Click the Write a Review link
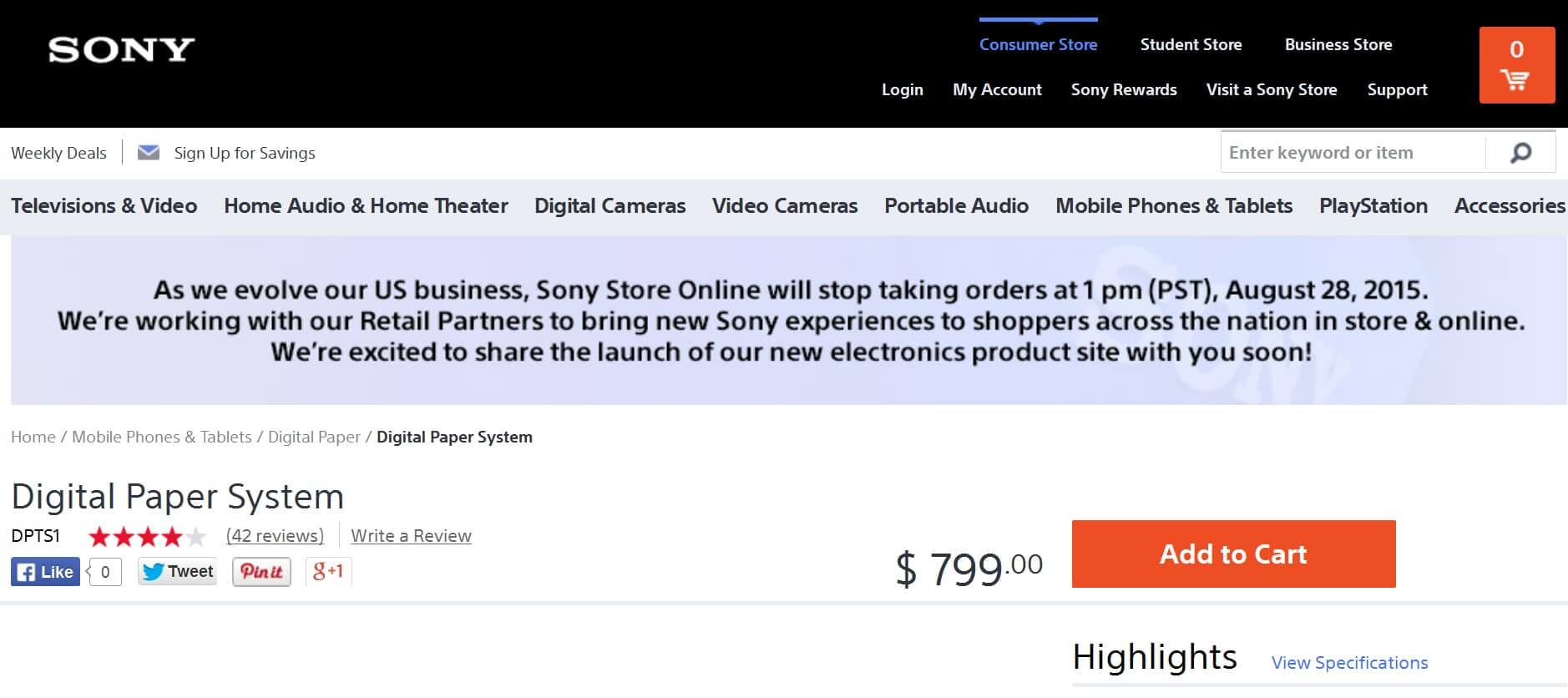The height and width of the screenshot is (698, 1568). coord(411,536)
